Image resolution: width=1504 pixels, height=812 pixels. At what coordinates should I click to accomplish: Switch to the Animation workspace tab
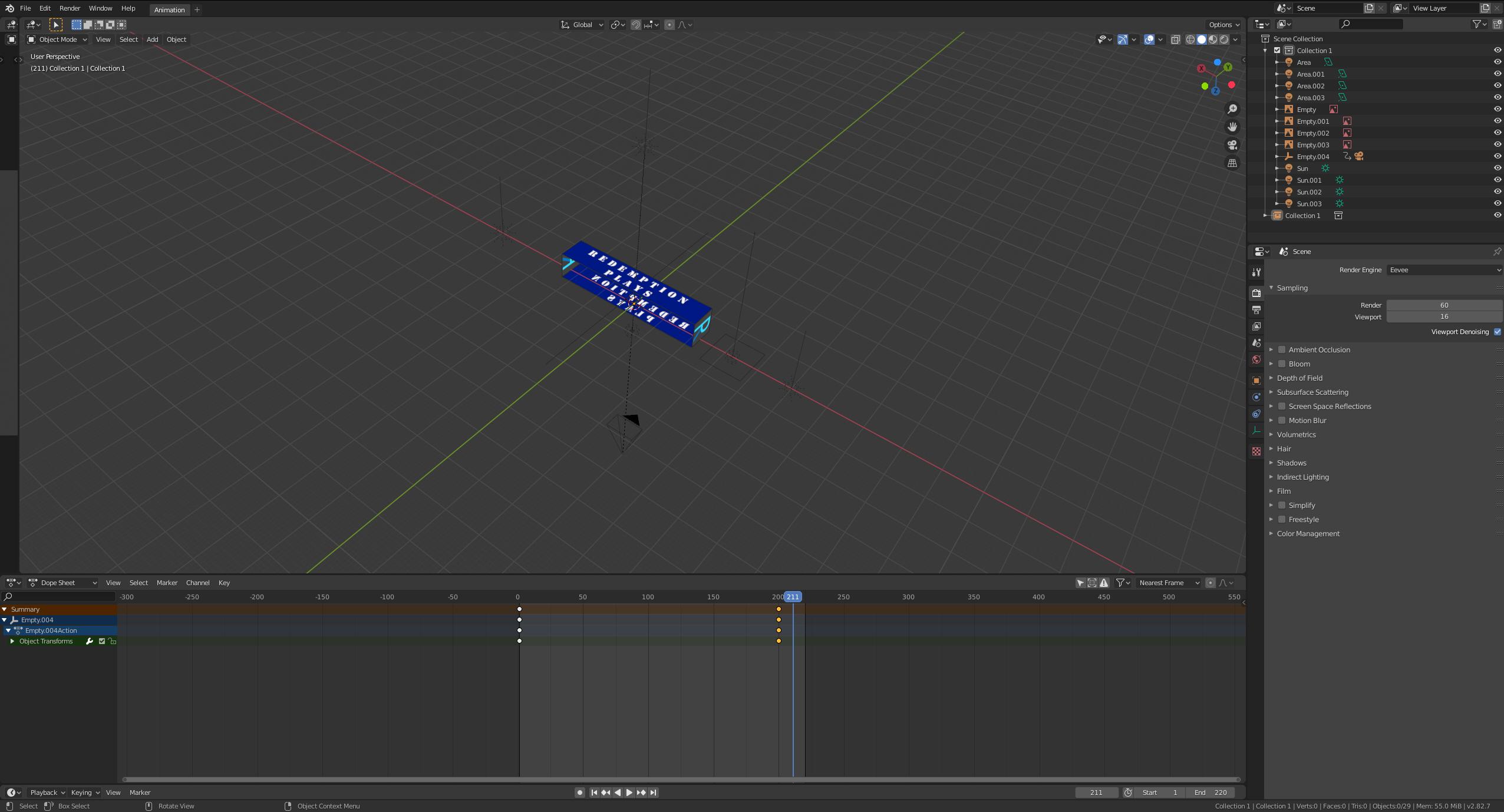170,10
